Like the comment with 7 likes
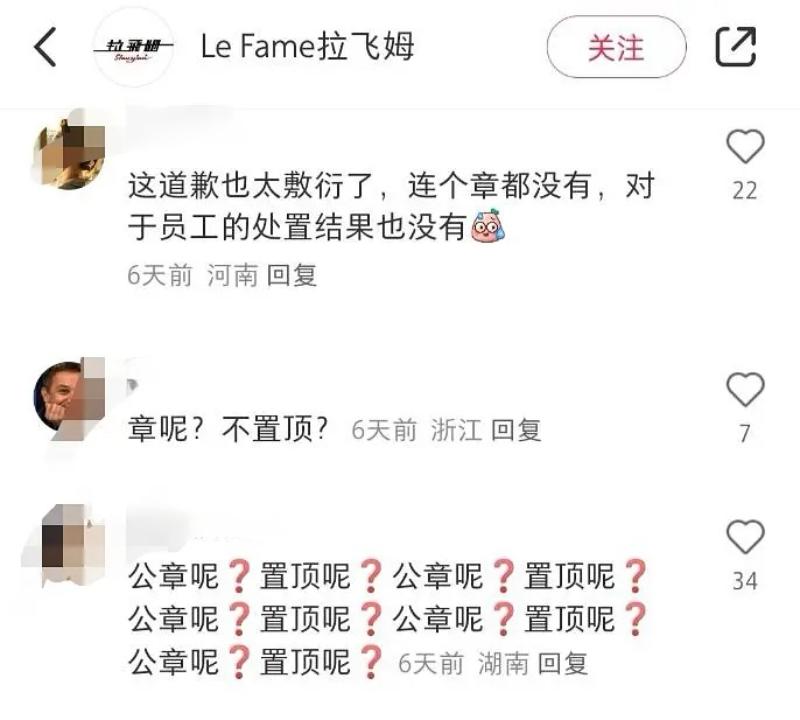Screen dimensions: 800x720 click(745, 389)
